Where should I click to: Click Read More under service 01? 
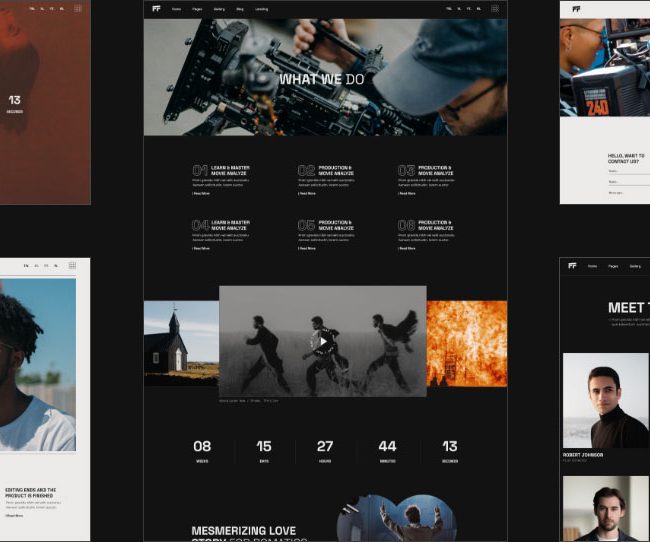(x=201, y=194)
